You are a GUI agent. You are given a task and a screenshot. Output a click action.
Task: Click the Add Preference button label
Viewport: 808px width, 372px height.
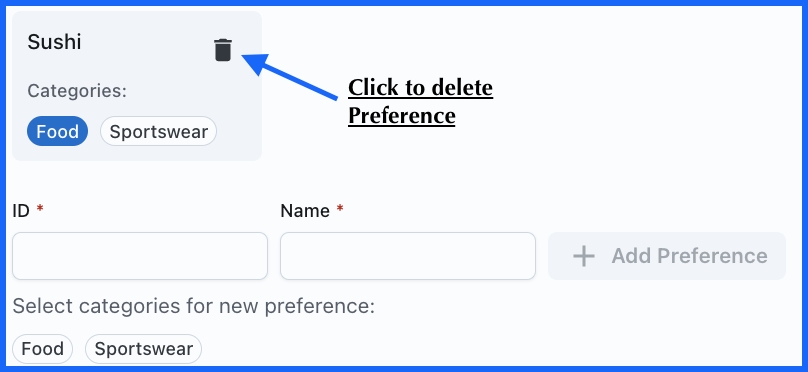pyautogui.click(x=689, y=256)
